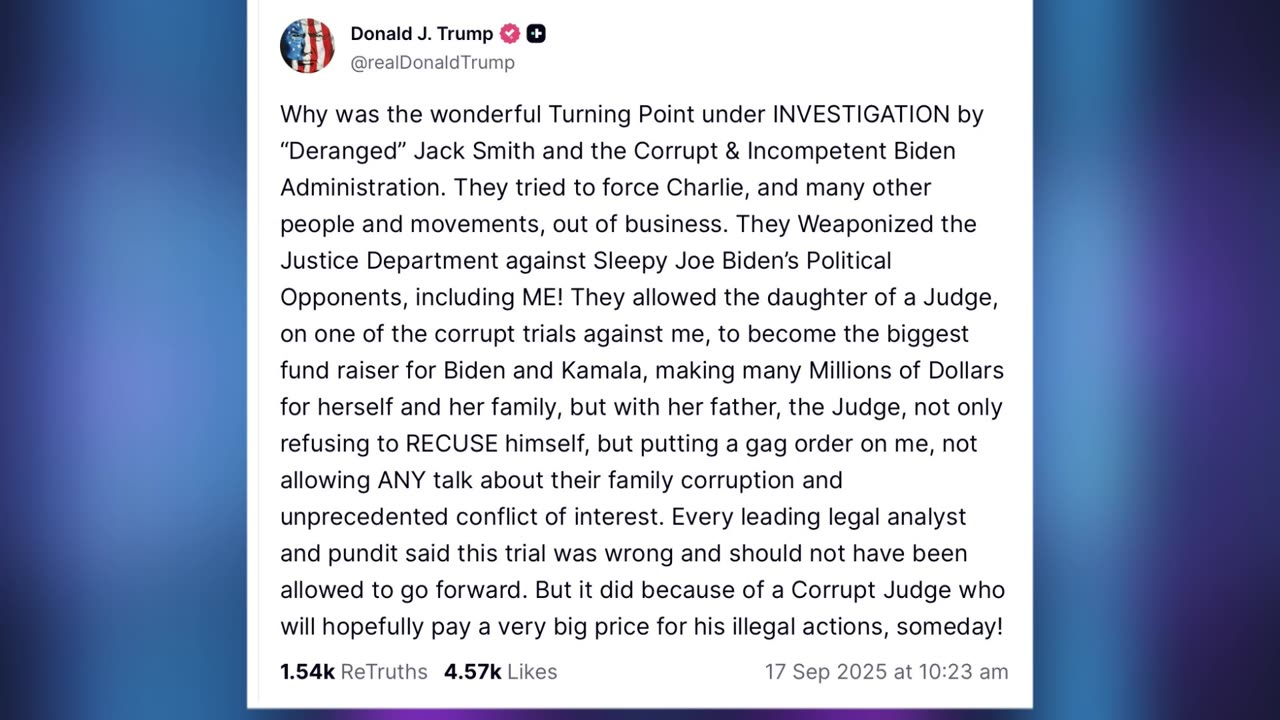Open the 17 Sep 2025 timestamp
This screenshot has width=1280, height=720.
(x=887, y=672)
